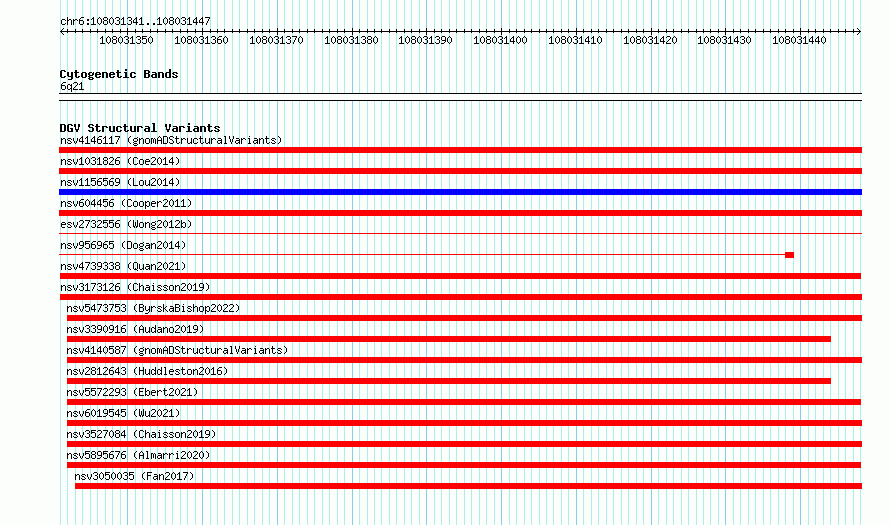
Task: Click the nsv4146117 (gnomADStructuralVariants) label
Action: pos(171,140)
